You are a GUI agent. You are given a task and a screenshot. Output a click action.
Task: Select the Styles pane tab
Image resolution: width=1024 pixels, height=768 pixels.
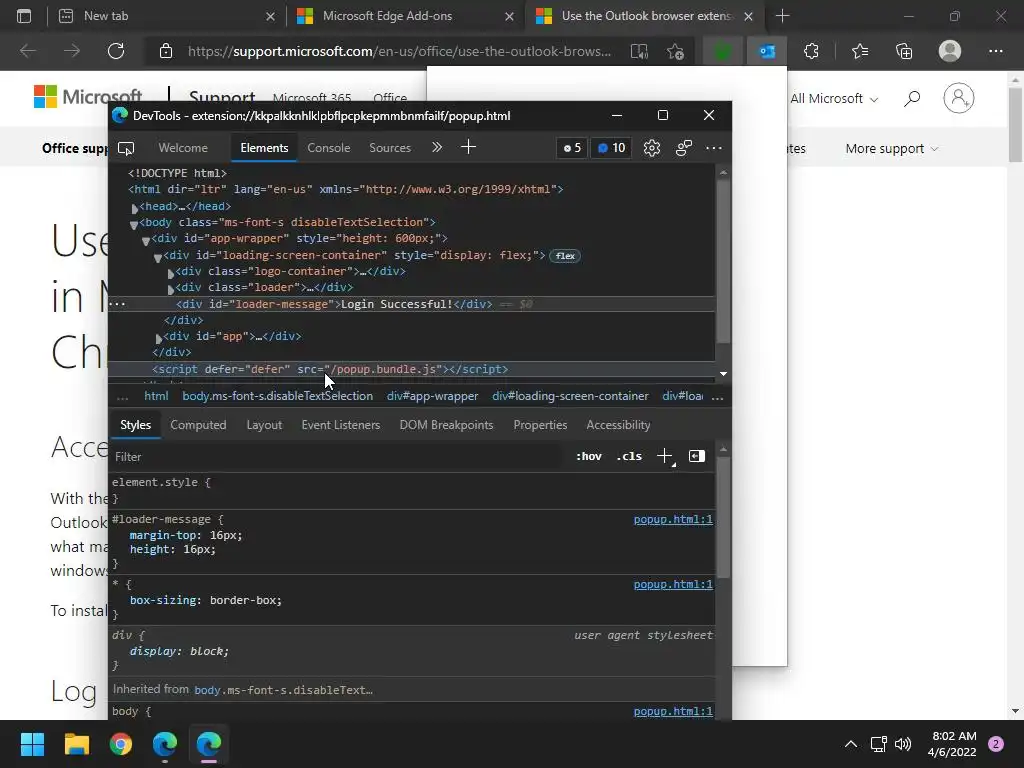[135, 425]
